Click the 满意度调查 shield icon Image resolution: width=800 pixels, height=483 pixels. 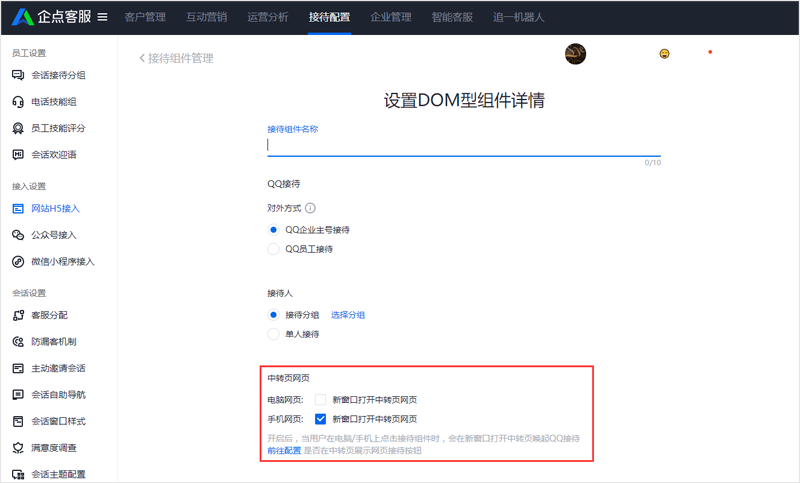click(x=18, y=448)
